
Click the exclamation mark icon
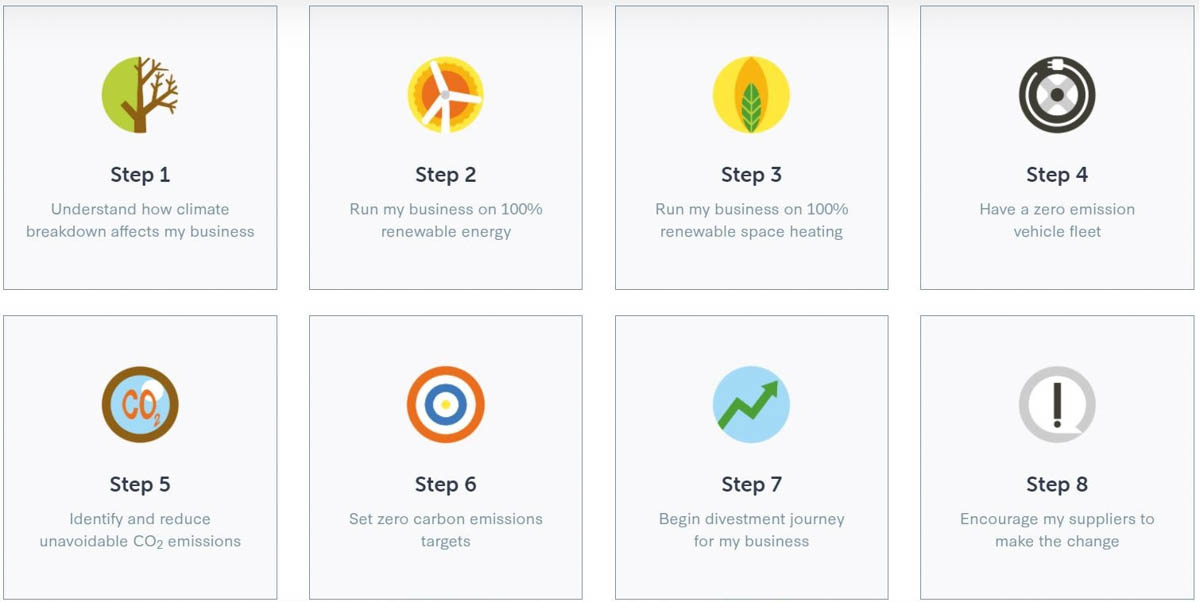point(1057,405)
